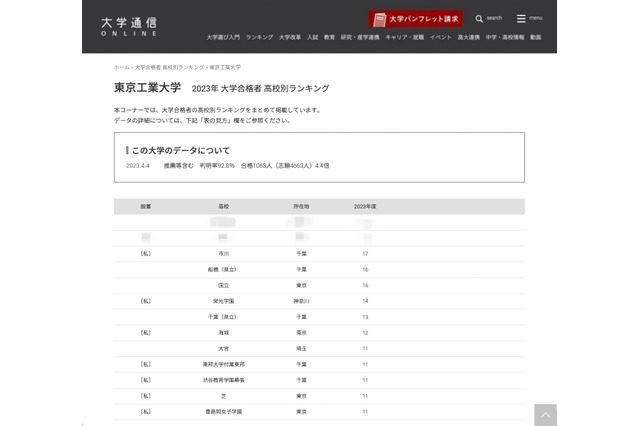Click the ホーム breadcrumb link
This screenshot has height=426, width=640.
pyautogui.click(x=121, y=67)
